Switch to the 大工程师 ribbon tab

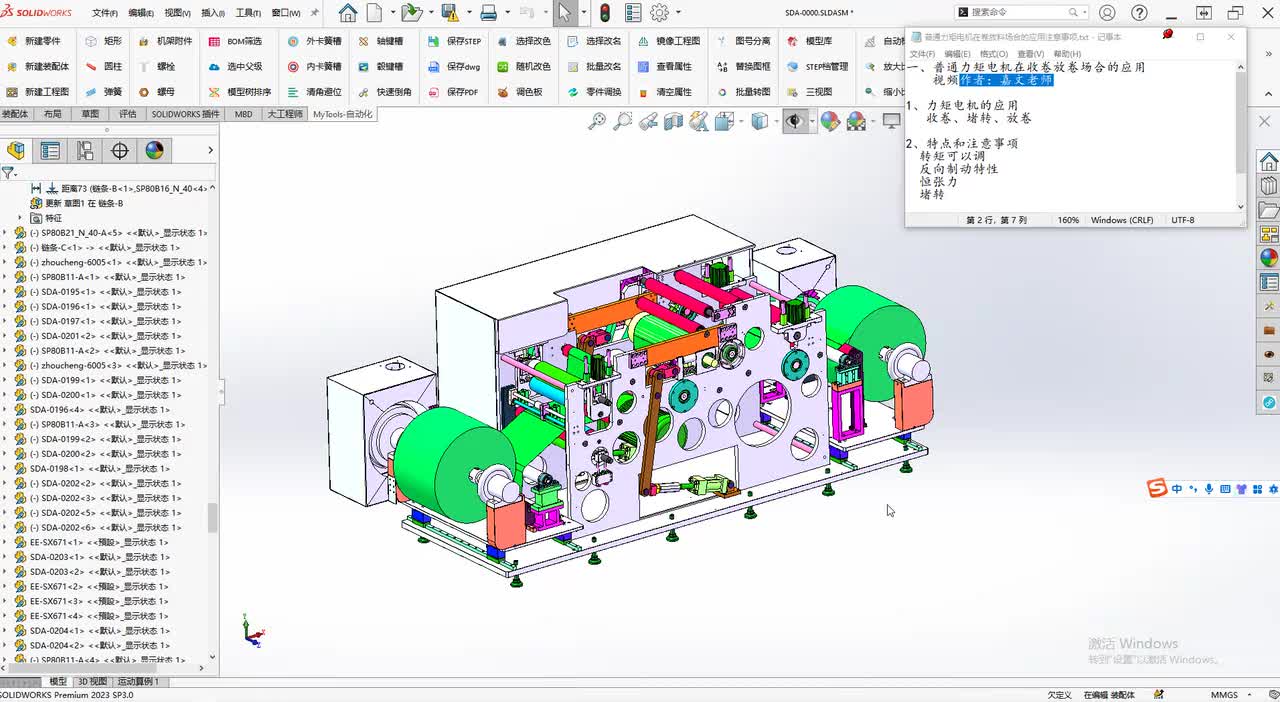(284, 114)
